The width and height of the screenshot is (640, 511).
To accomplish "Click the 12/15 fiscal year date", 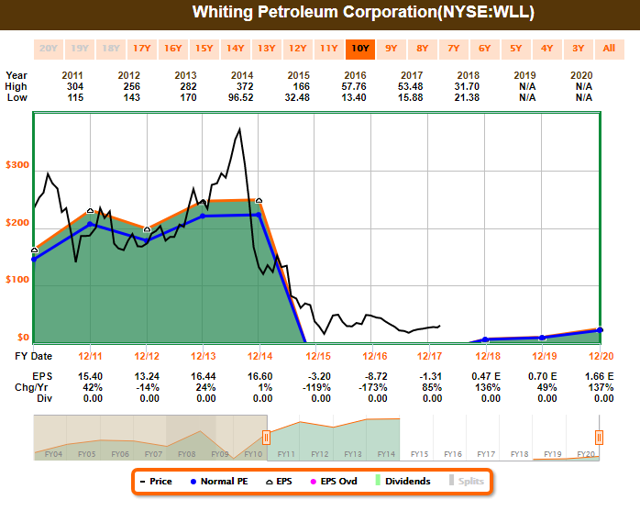I will coord(318,356).
